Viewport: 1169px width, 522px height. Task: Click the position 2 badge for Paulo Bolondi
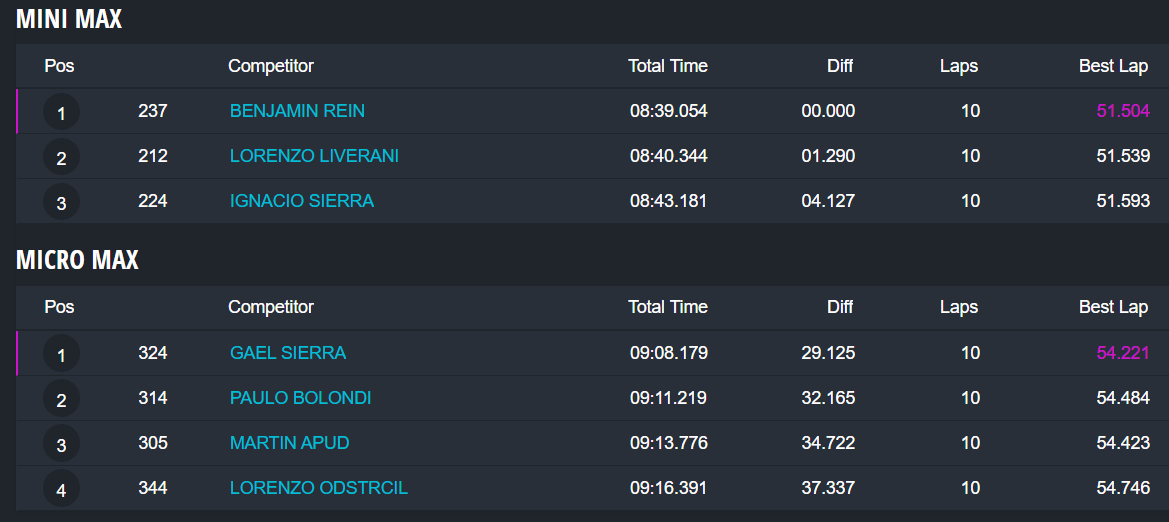61,399
